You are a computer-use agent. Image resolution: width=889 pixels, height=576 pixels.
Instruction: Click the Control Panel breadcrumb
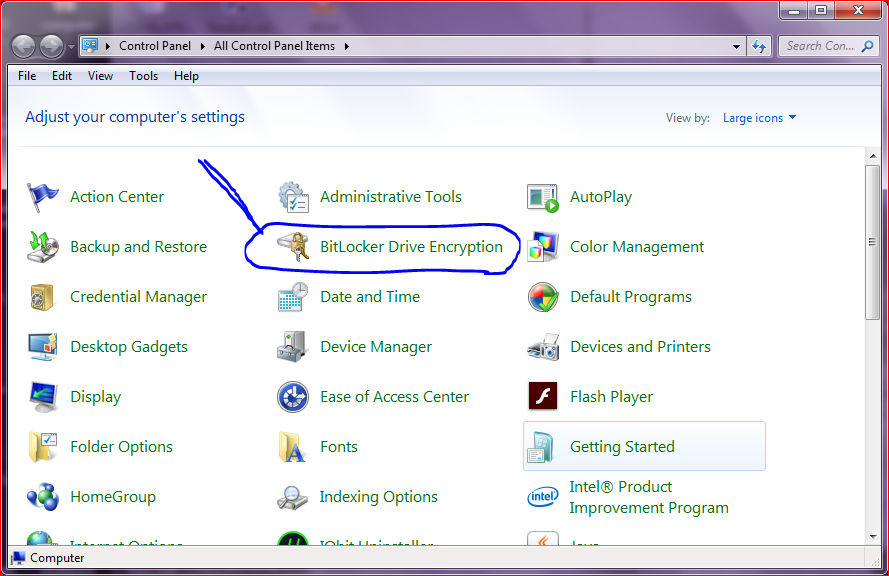[155, 46]
